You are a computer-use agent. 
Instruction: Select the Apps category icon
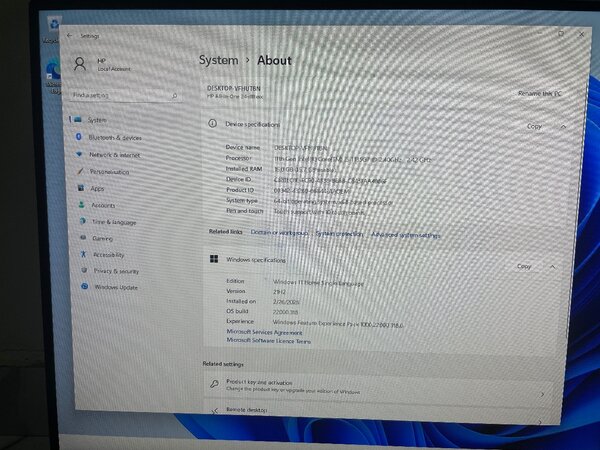click(x=79, y=188)
